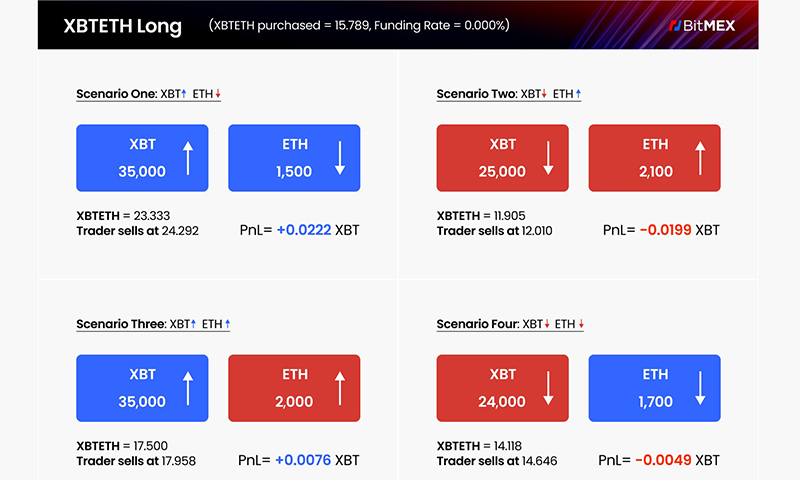Screen dimensions: 800x480
Task: Click the red XBT 24,000 box
Action: [x=503, y=388]
